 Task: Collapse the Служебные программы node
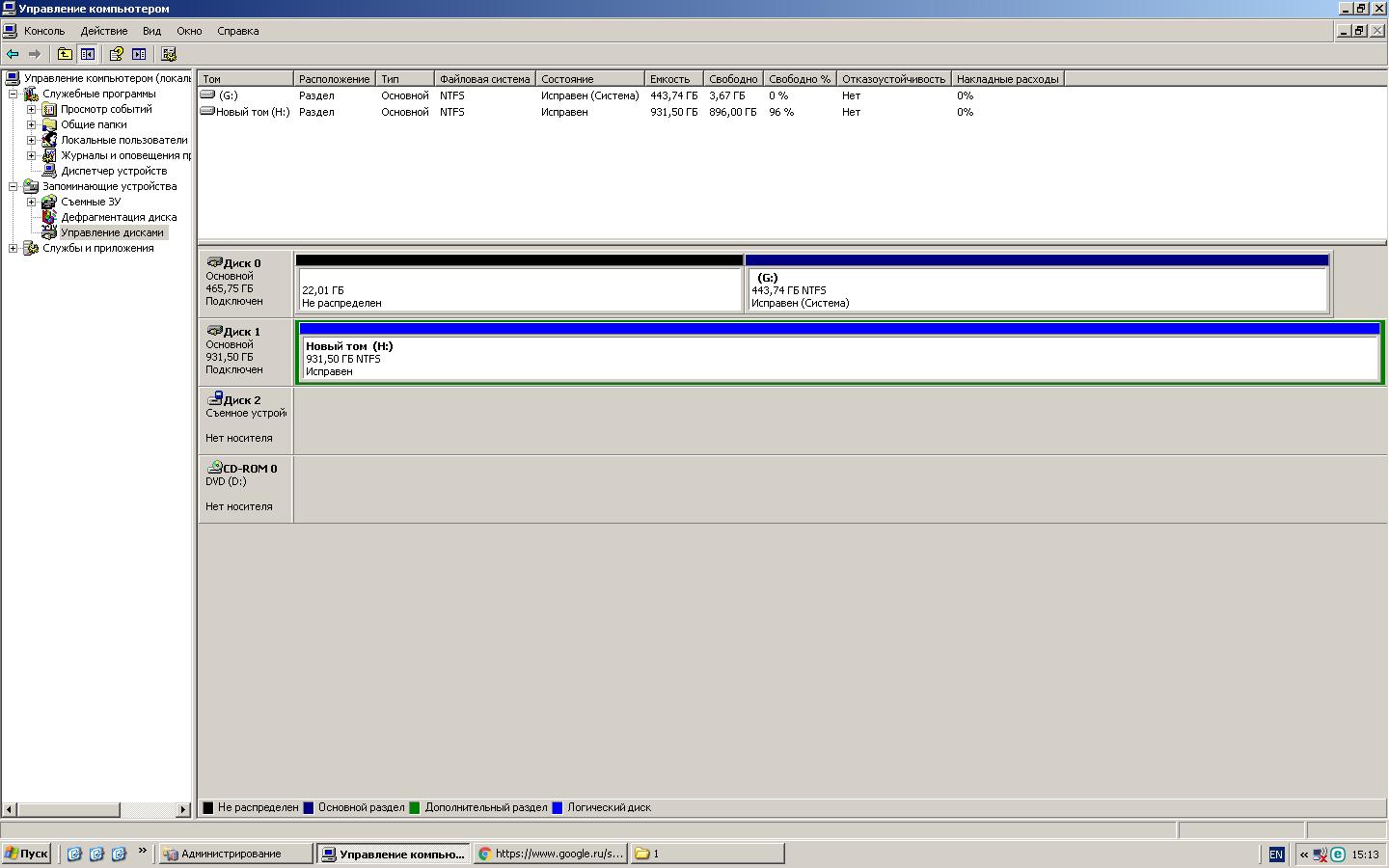14,94
